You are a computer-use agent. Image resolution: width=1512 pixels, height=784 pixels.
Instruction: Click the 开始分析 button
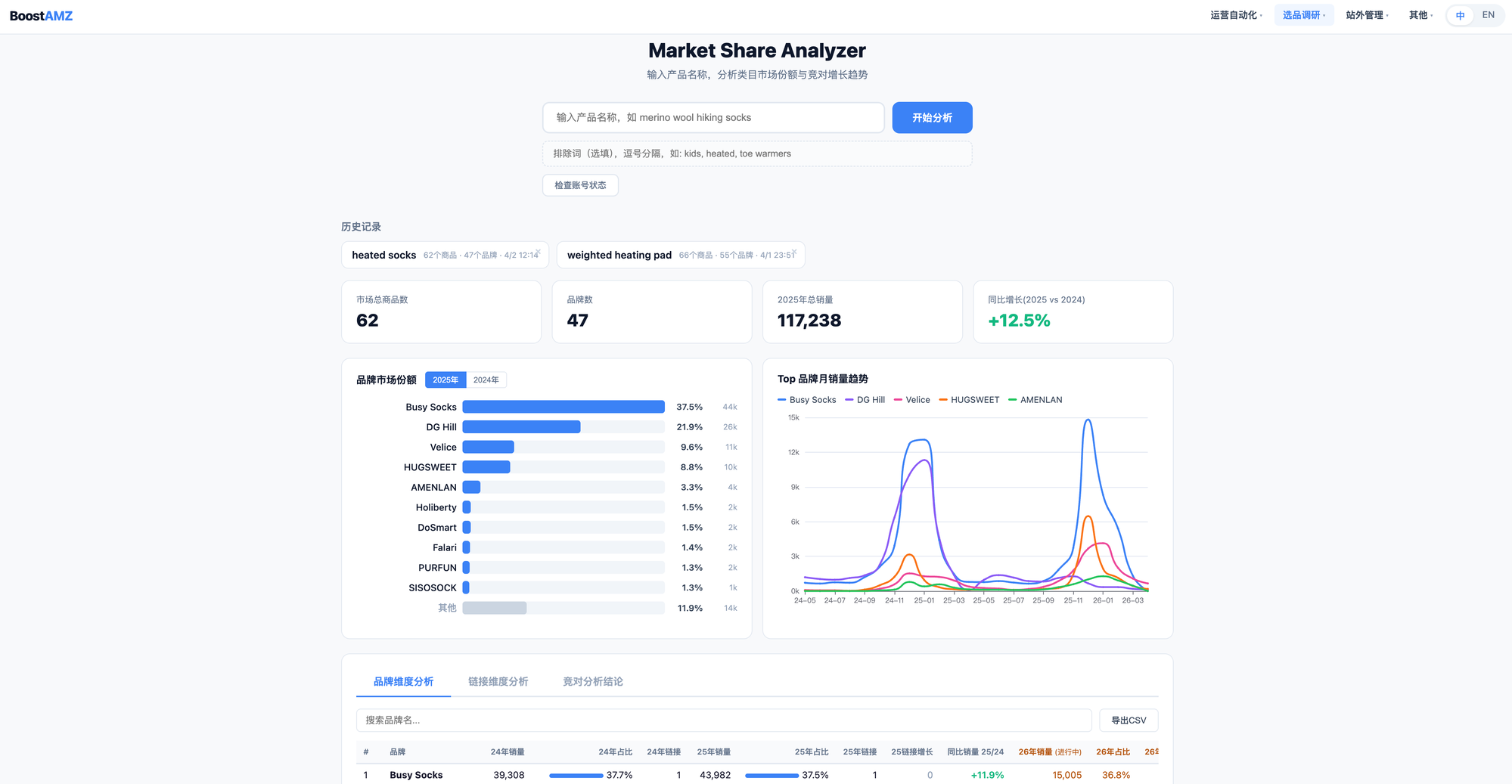click(x=932, y=117)
